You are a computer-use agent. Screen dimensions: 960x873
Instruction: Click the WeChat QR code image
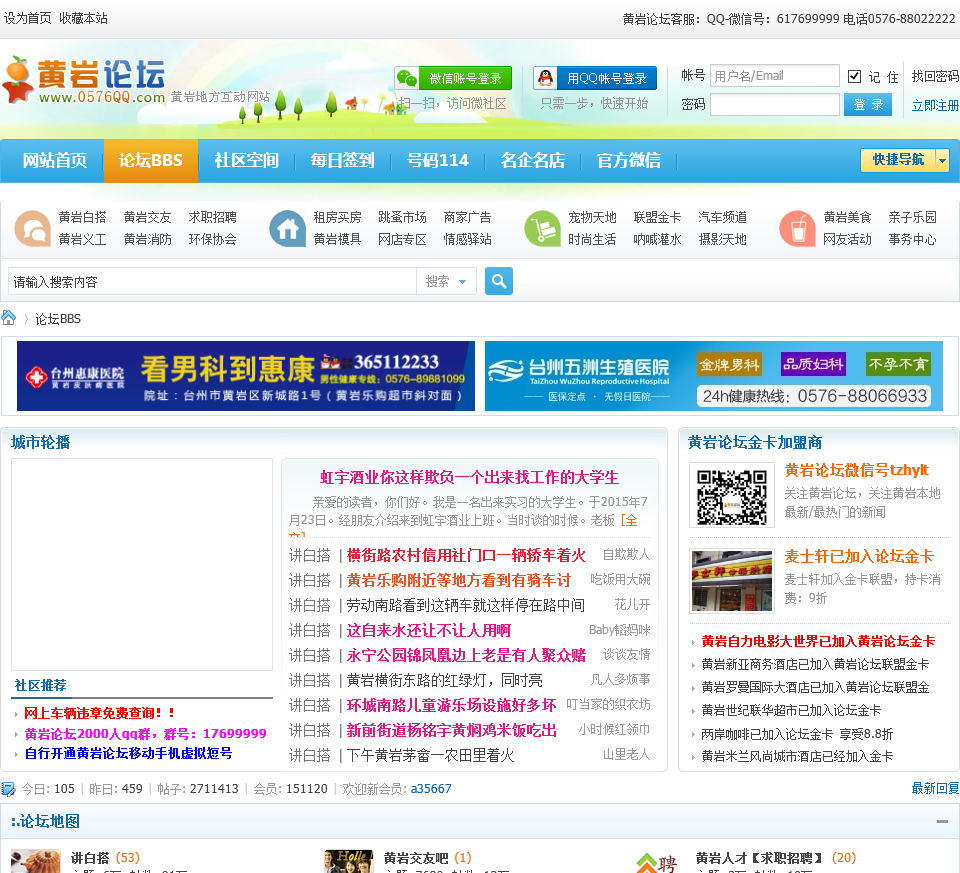pos(732,496)
